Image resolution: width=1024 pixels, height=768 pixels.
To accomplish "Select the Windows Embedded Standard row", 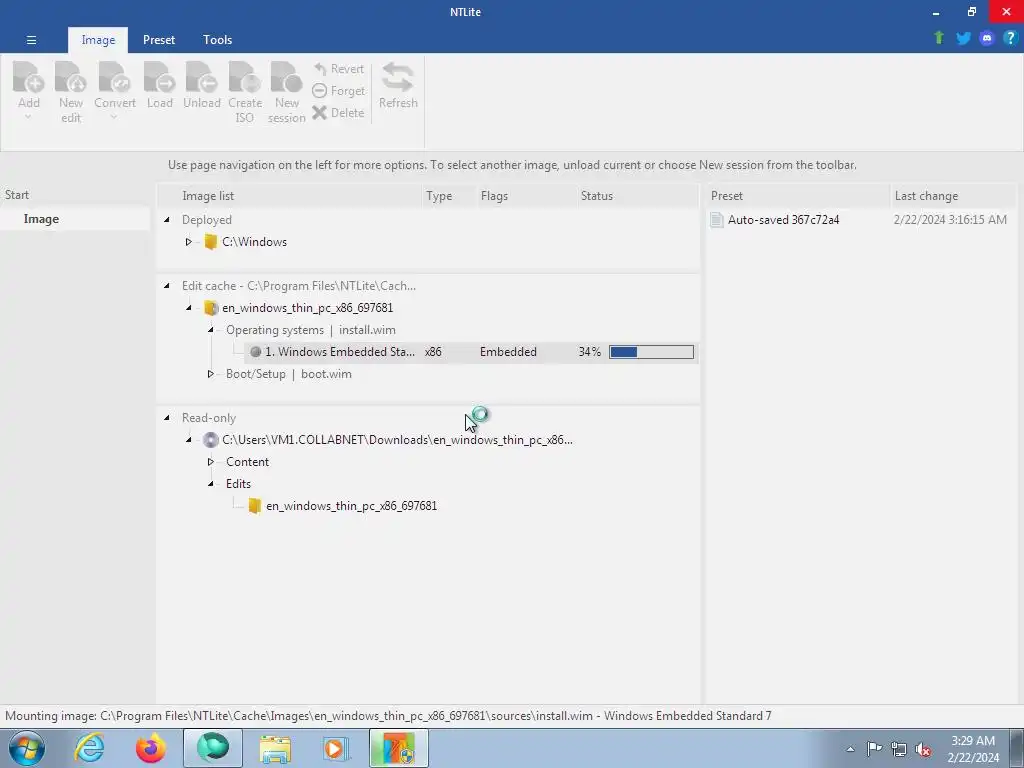I will (x=471, y=352).
